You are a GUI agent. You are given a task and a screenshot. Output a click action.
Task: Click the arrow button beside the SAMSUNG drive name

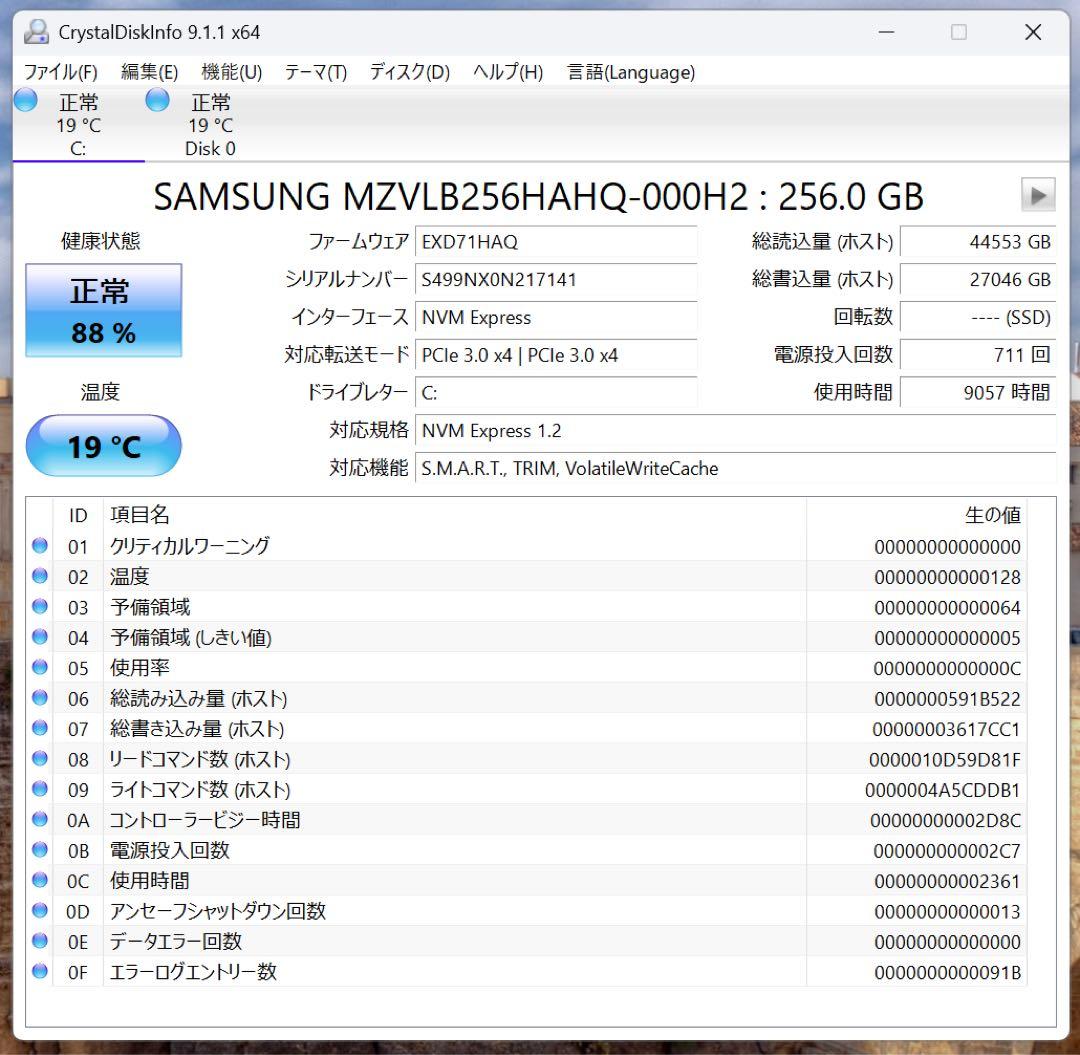[x=1038, y=194]
